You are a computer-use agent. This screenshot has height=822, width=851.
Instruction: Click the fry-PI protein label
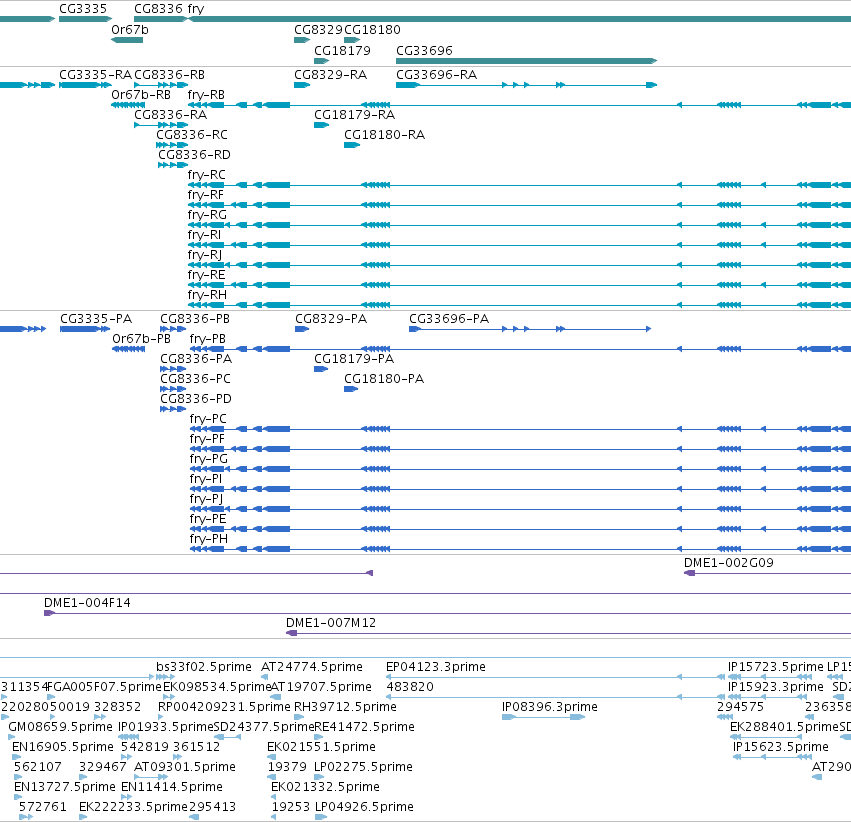pos(206,479)
